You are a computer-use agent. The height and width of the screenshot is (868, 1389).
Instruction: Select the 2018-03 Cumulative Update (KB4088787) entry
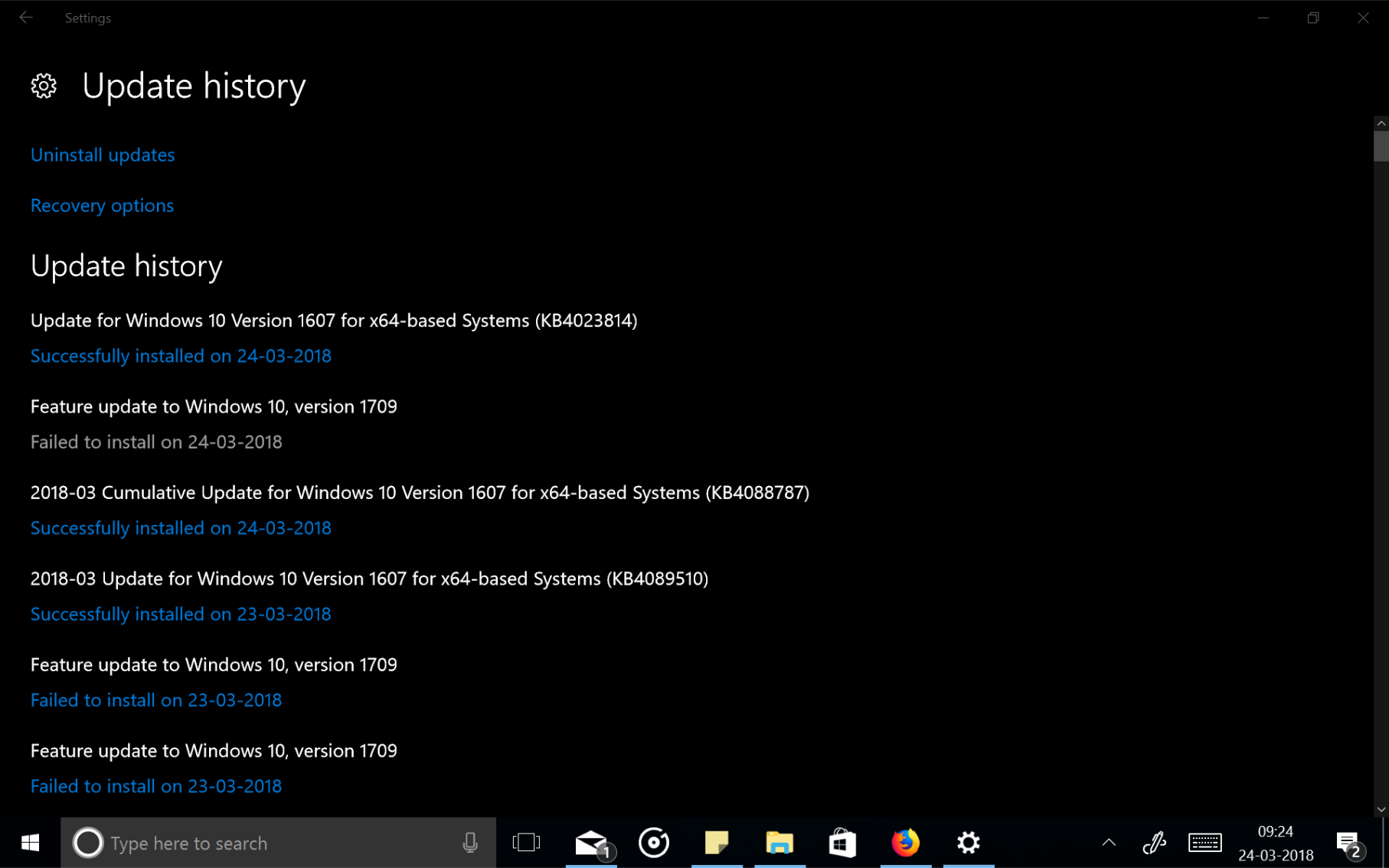click(420, 492)
